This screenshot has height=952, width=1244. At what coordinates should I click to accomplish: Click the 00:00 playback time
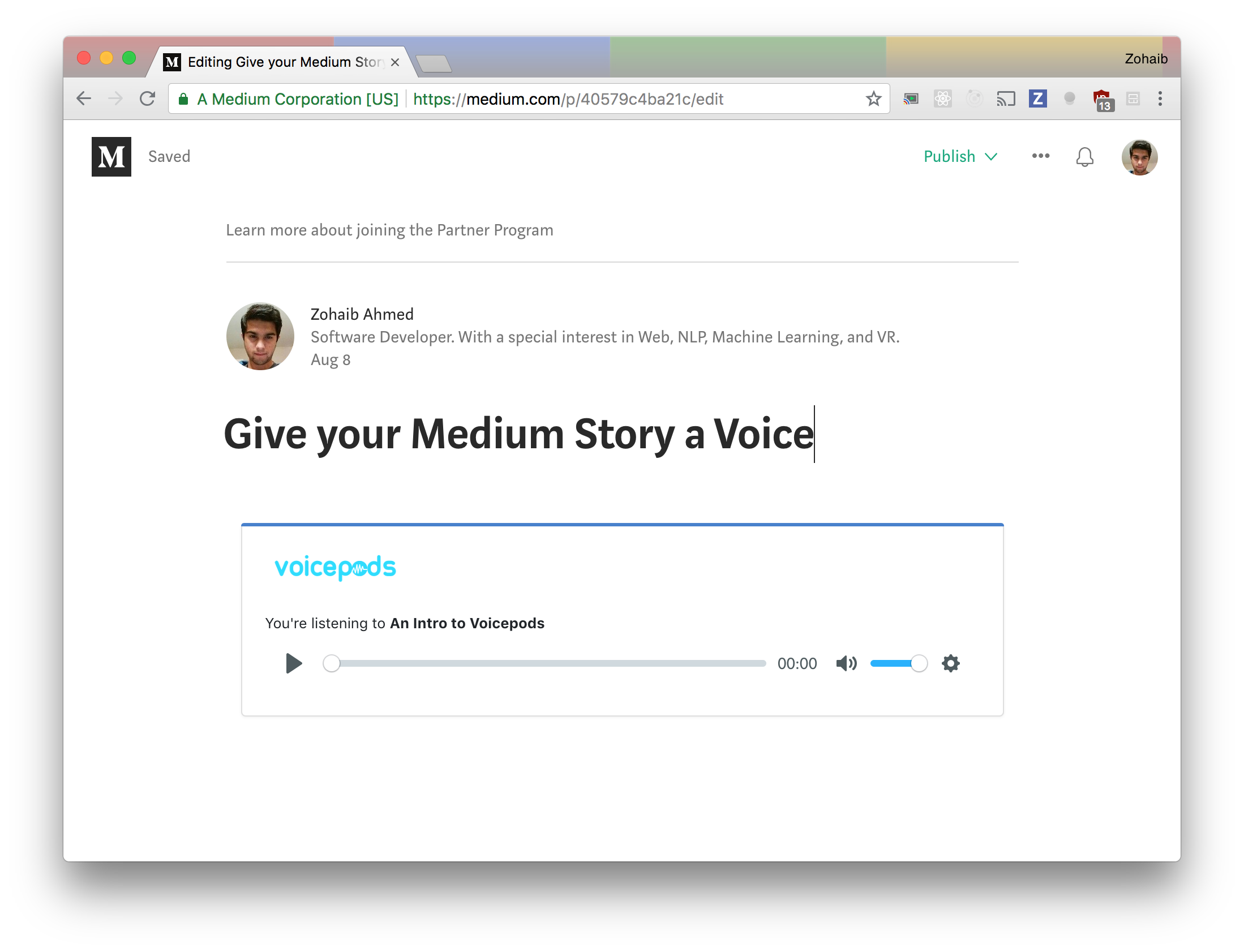[796, 663]
